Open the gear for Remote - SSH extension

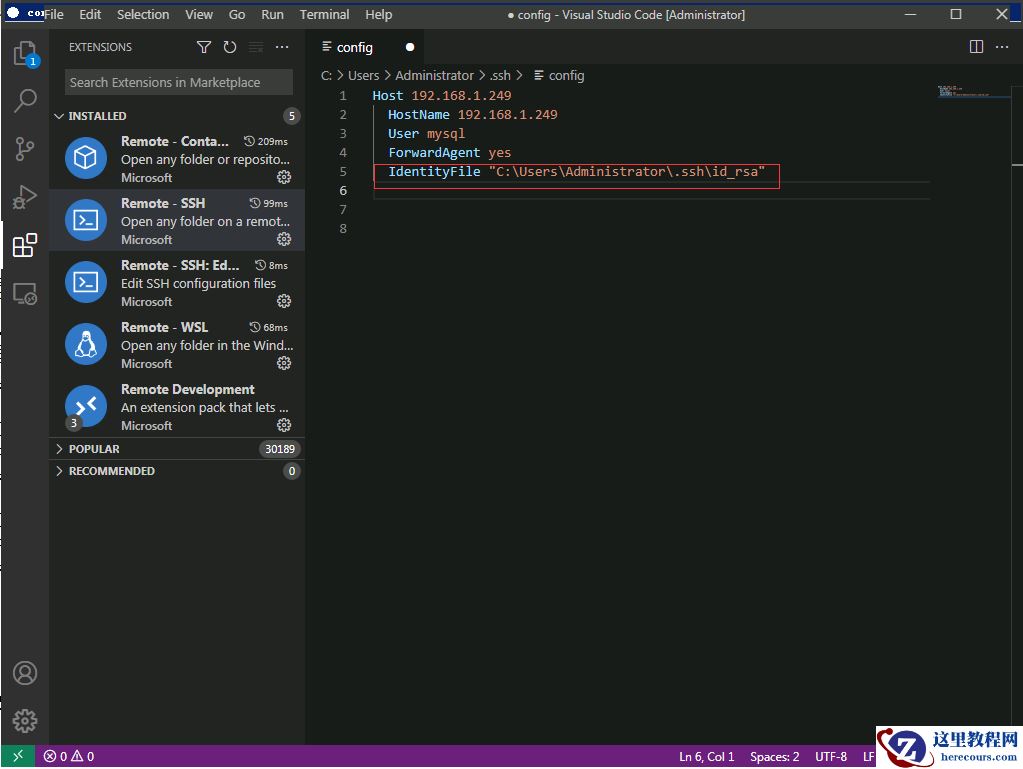pos(284,239)
